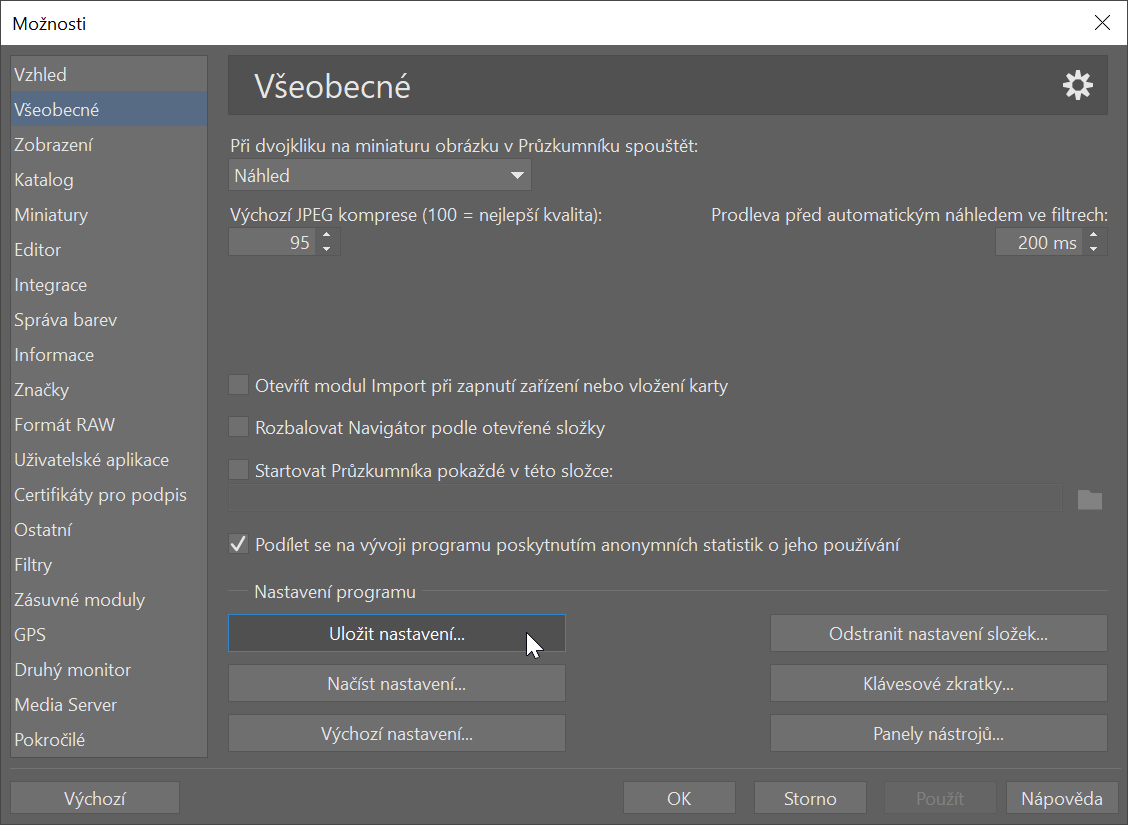Click the Storno button
This screenshot has height=825, width=1128.
(809, 798)
